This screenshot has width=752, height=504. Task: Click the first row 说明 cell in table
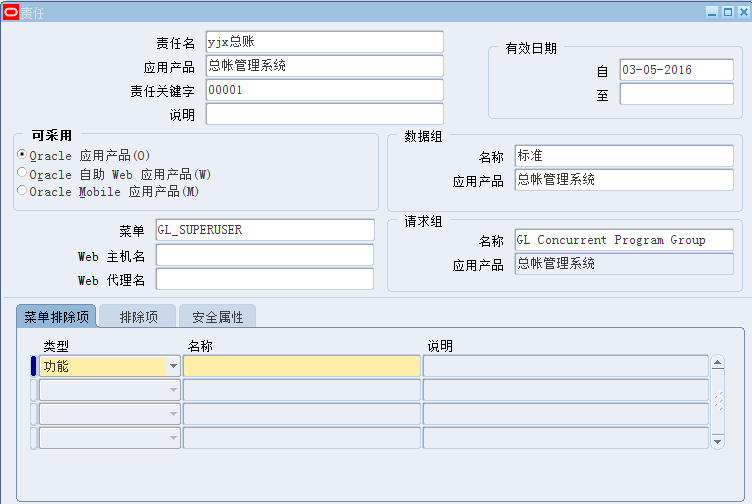566,366
